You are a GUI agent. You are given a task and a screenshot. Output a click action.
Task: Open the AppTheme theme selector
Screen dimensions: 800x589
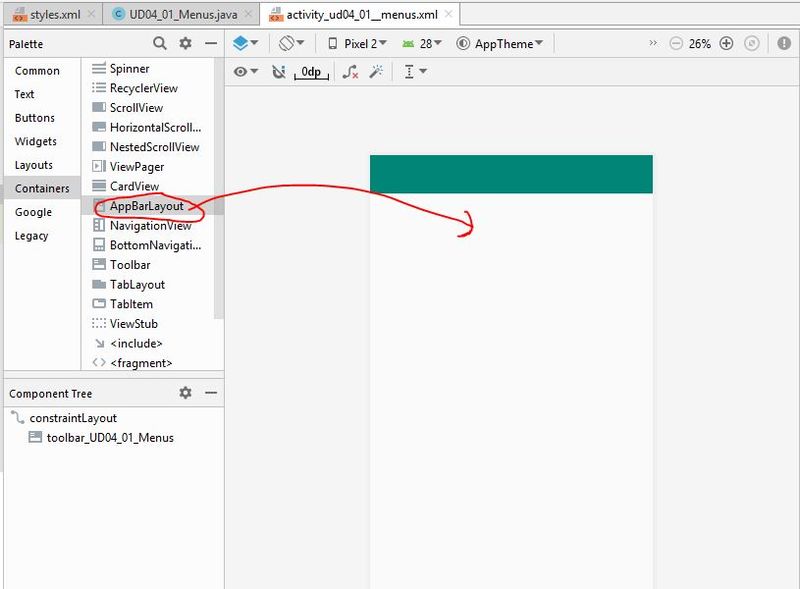[x=499, y=44]
